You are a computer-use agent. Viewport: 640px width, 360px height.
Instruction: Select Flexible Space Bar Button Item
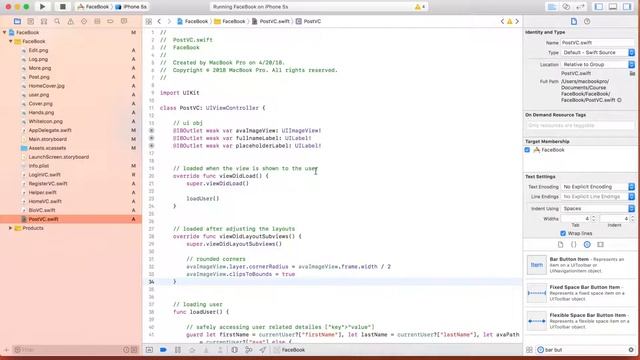(580, 321)
